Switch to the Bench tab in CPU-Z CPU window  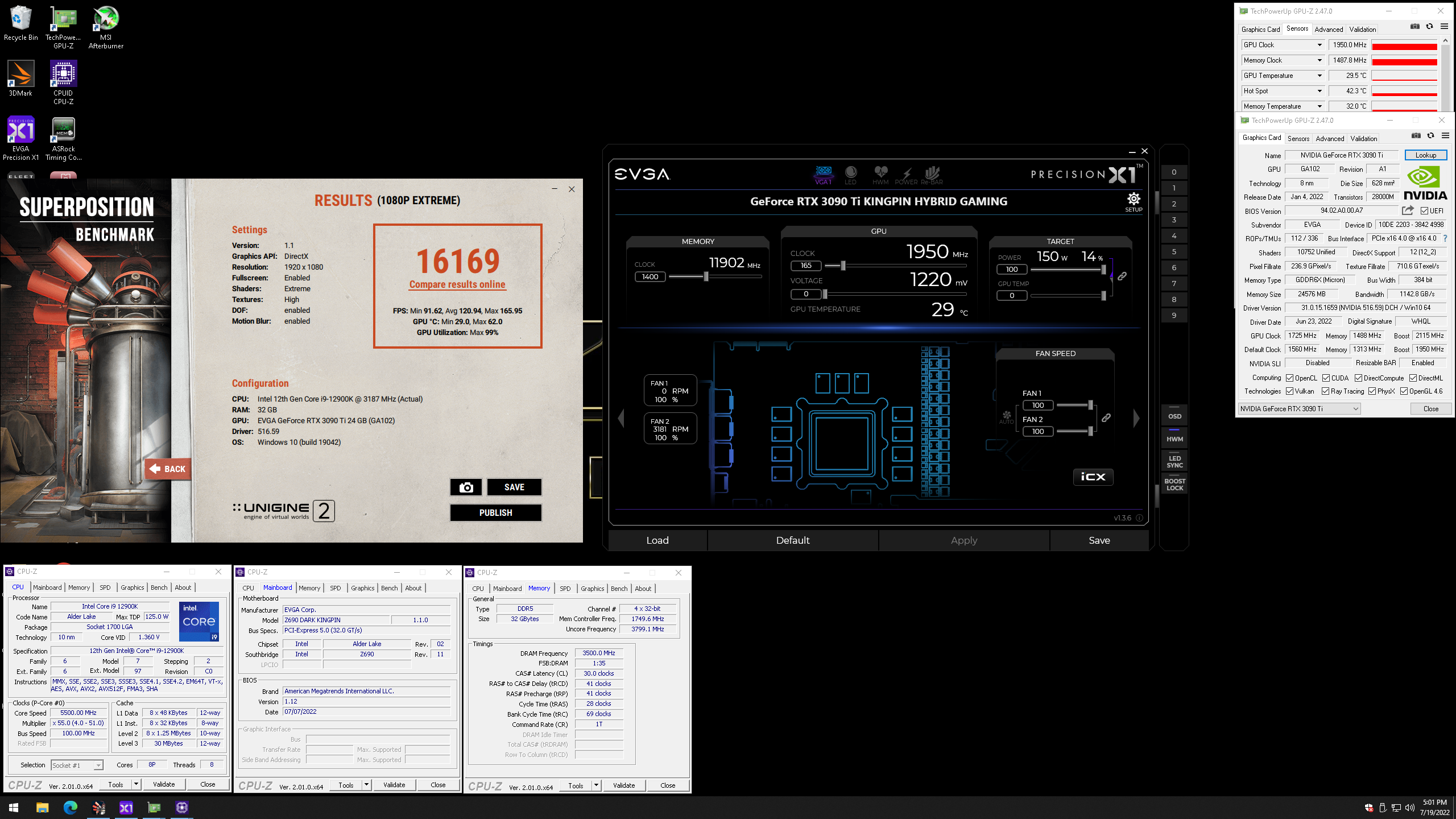pos(159,588)
